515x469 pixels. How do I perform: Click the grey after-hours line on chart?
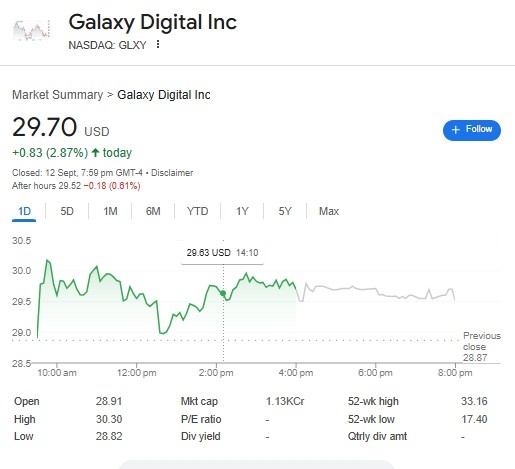[377, 291]
